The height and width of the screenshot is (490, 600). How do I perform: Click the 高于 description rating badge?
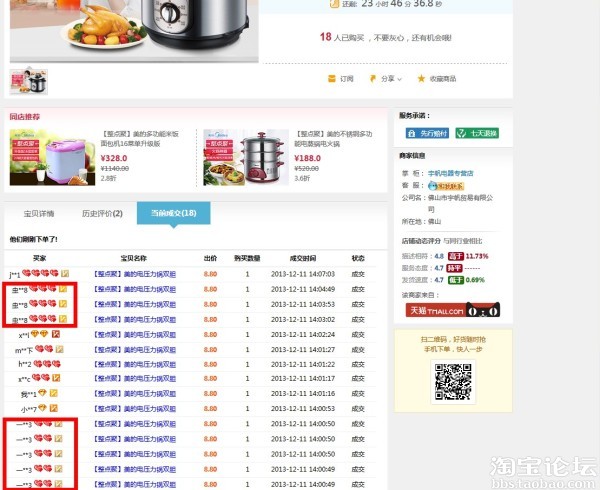tap(455, 256)
